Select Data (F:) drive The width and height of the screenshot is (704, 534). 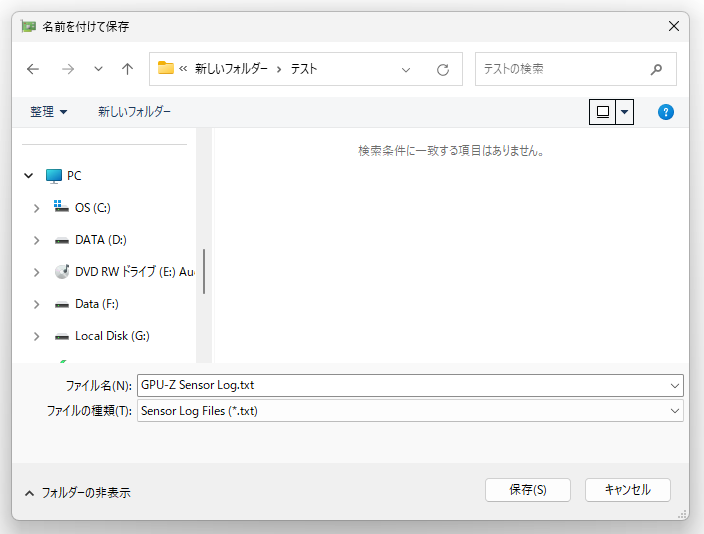point(97,304)
